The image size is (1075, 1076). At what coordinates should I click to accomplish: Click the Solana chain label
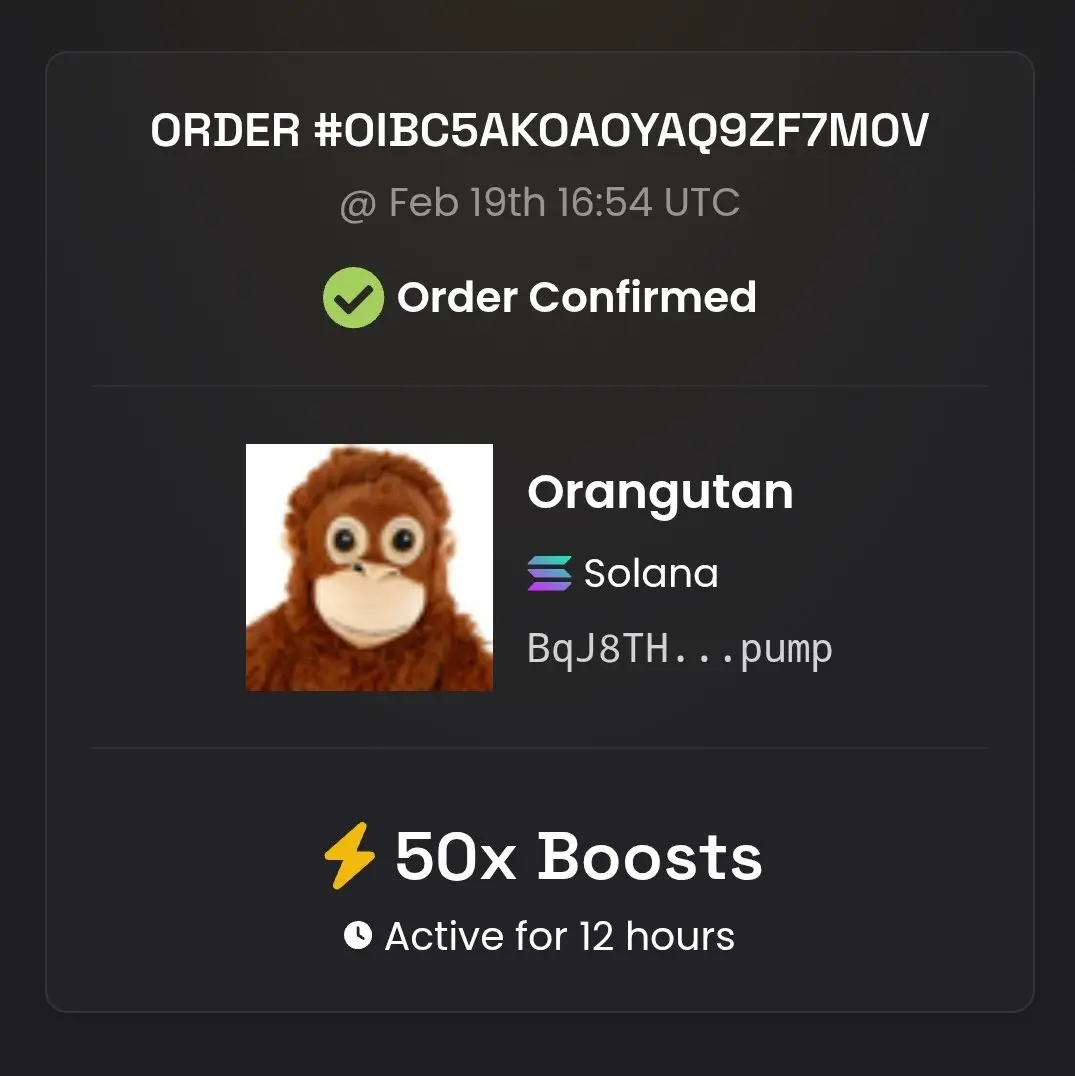pos(651,573)
